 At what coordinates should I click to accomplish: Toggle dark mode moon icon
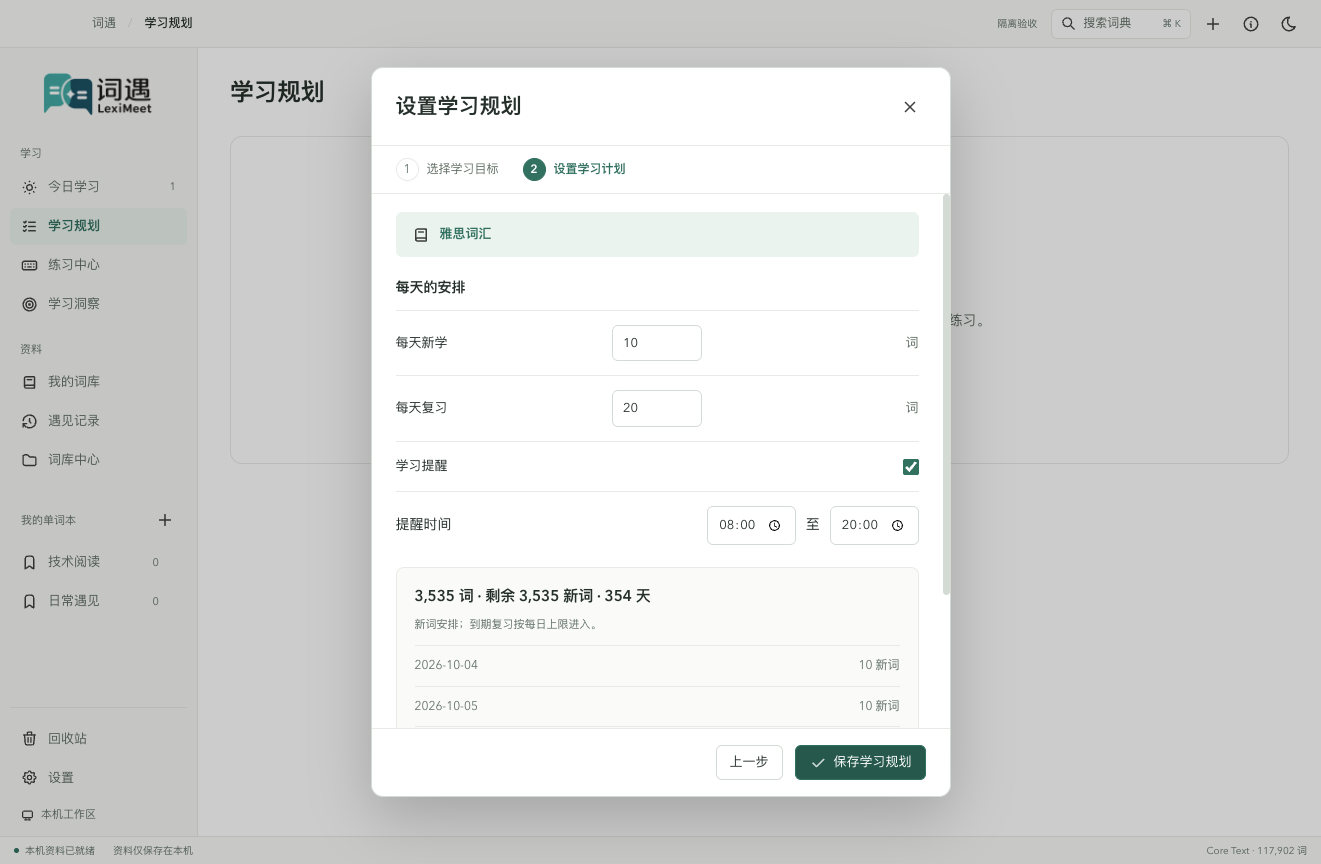1289,24
